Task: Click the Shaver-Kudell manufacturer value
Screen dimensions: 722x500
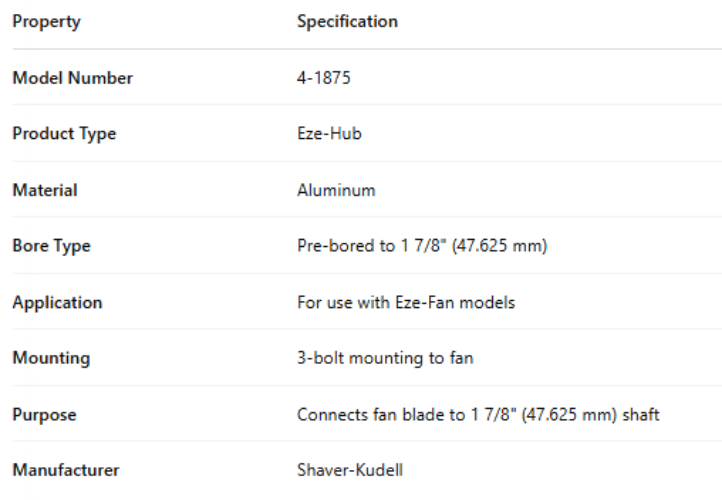Action: pyautogui.click(x=350, y=470)
